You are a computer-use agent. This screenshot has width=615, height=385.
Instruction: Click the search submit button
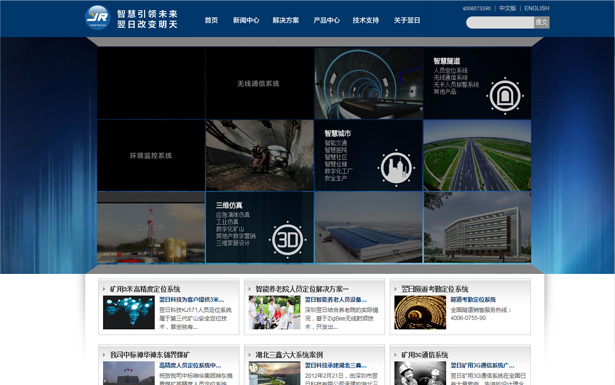tap(542, 22)
